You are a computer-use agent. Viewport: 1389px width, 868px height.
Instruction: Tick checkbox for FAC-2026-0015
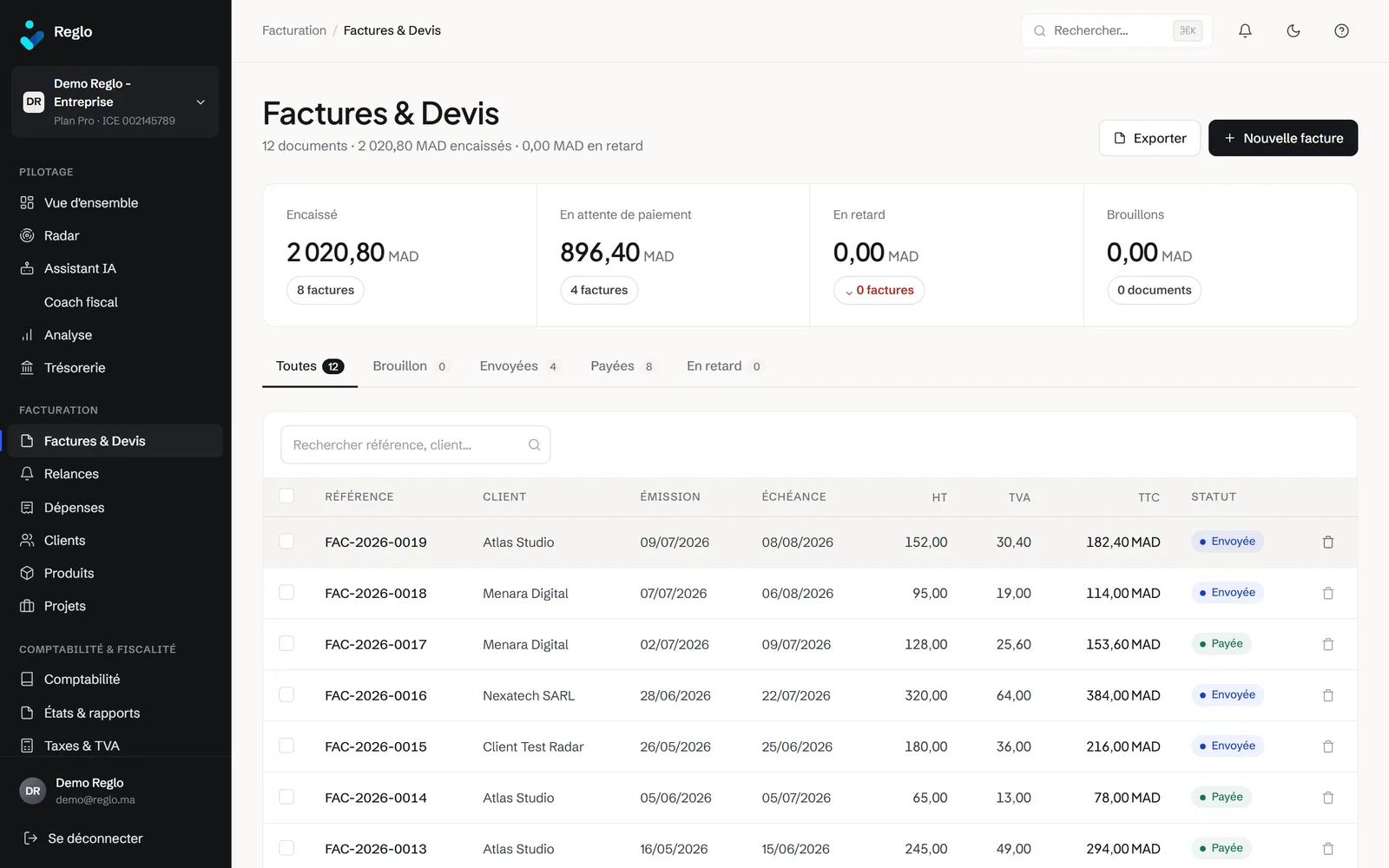286,746
